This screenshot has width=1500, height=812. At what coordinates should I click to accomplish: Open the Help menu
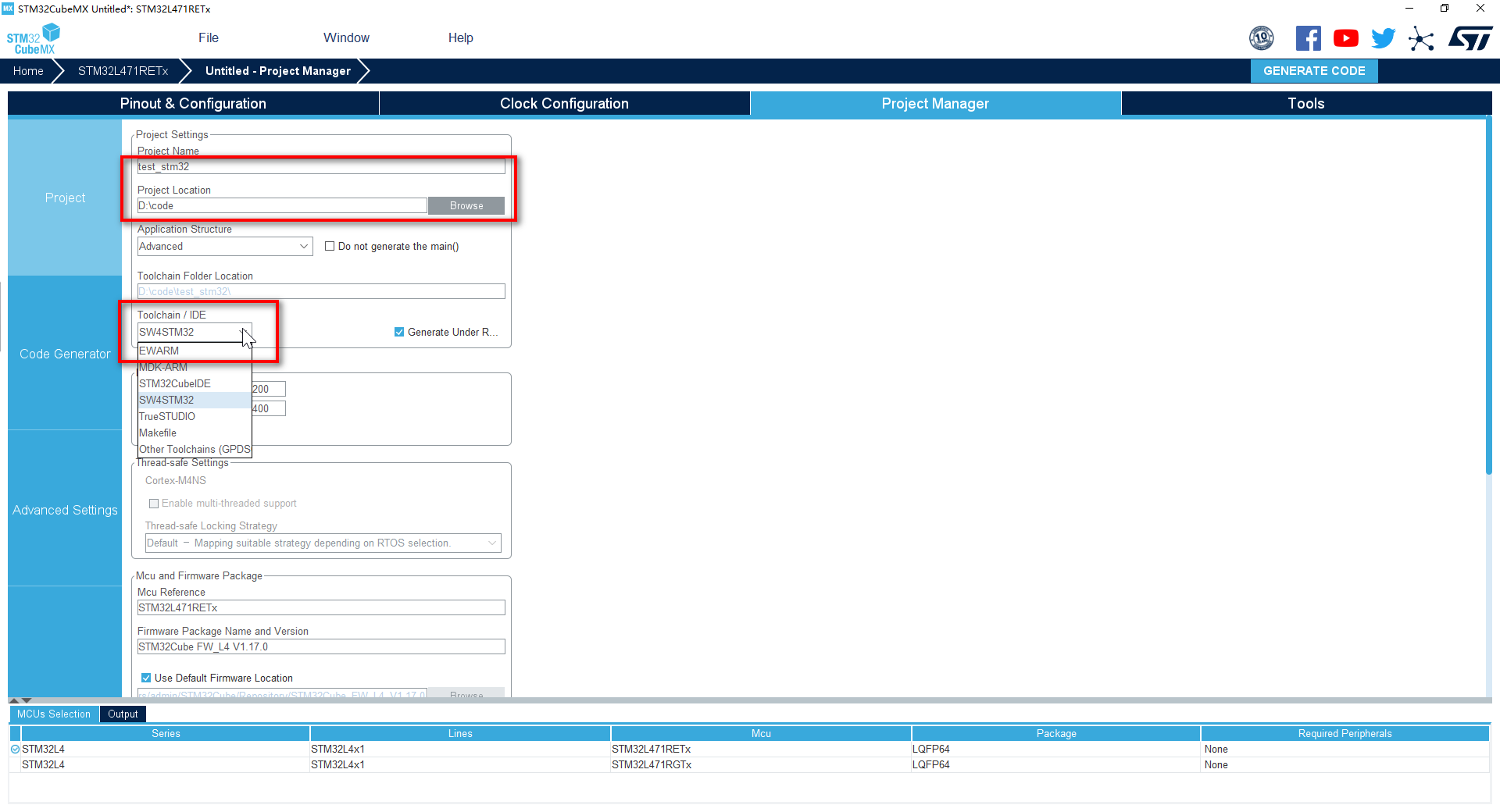point(460,37)
